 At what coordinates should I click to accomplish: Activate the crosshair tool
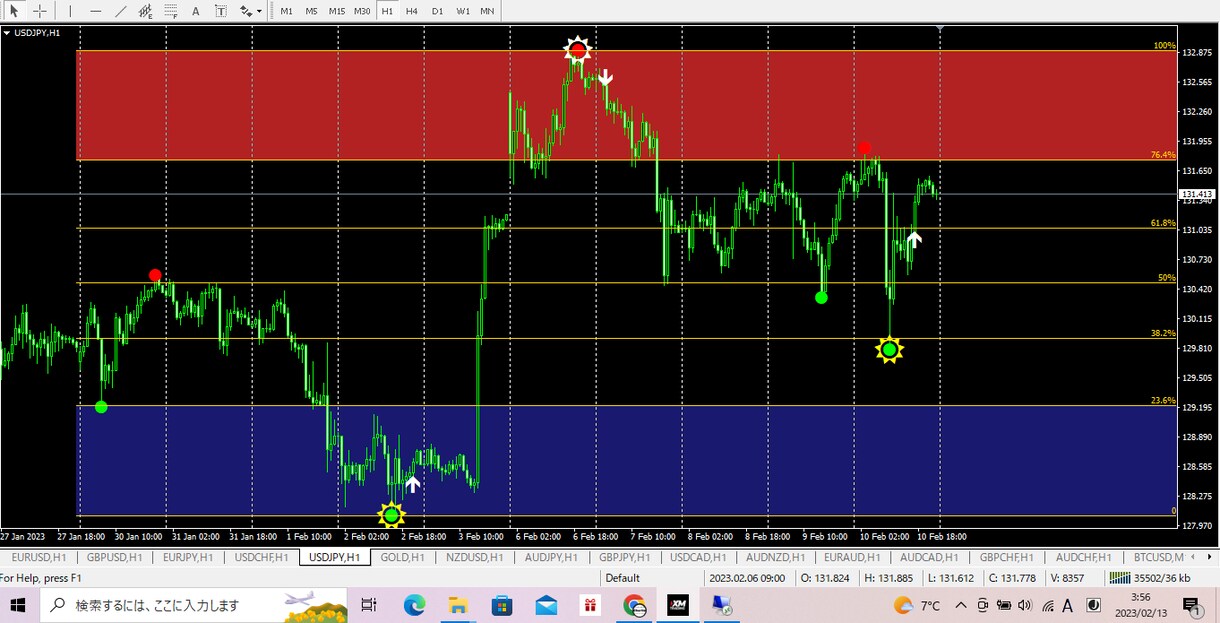[40, 11]
